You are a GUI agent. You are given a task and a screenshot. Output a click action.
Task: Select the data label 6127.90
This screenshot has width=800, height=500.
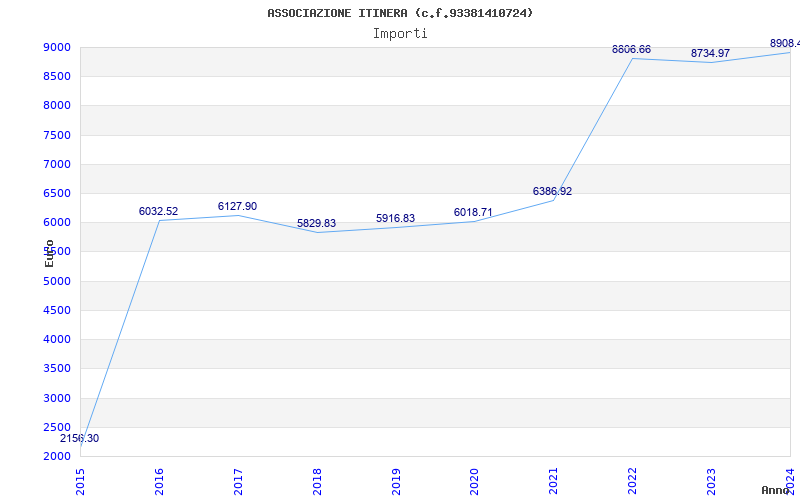point(237,206)
